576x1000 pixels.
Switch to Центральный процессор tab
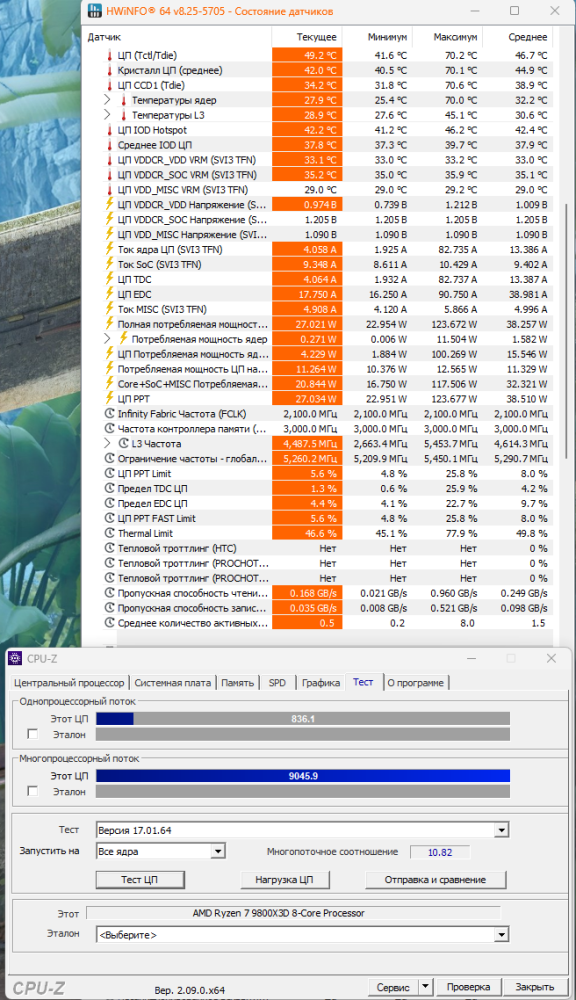(69, 682)
